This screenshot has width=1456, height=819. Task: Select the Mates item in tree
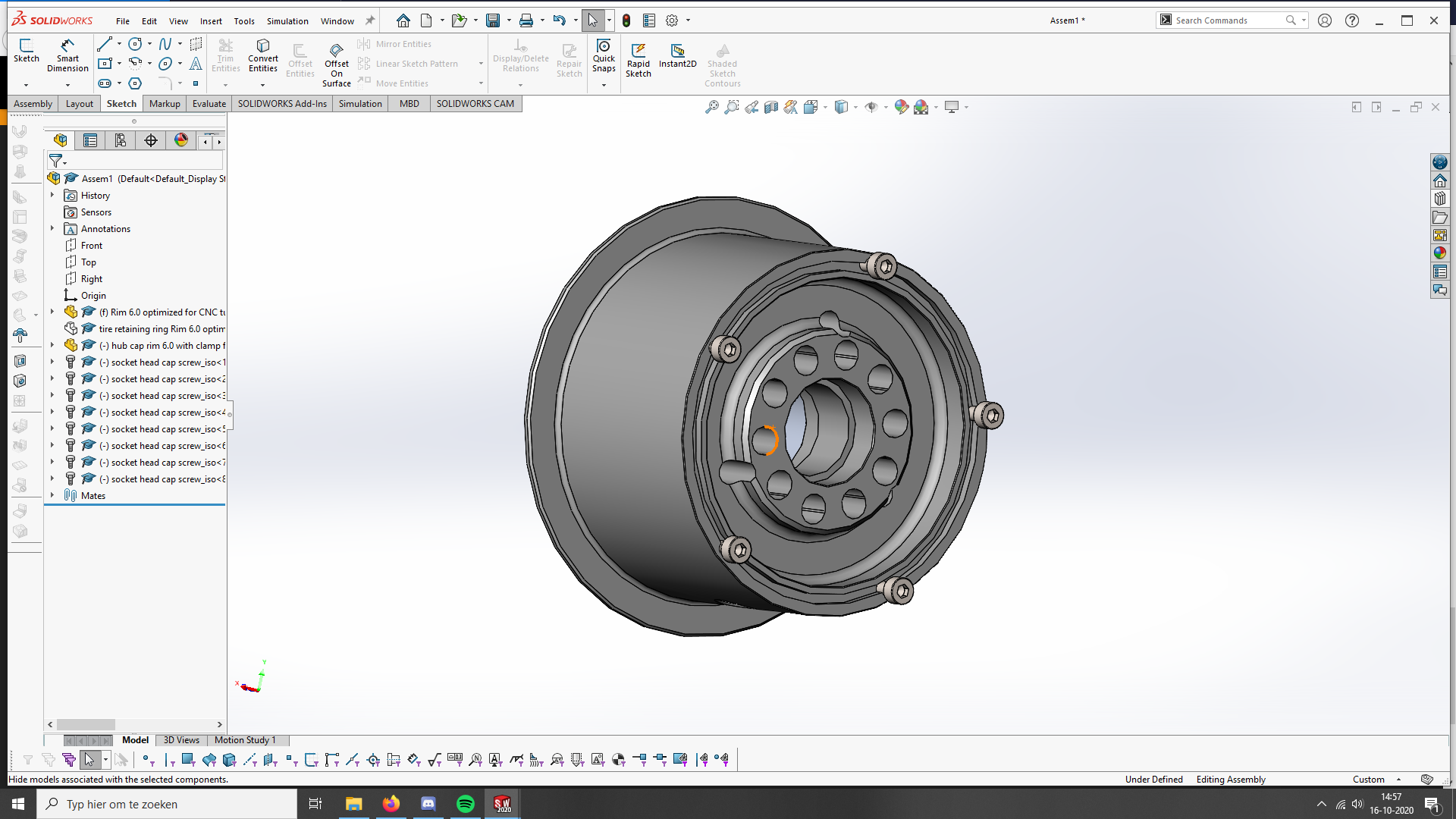[x=93, y=496]
